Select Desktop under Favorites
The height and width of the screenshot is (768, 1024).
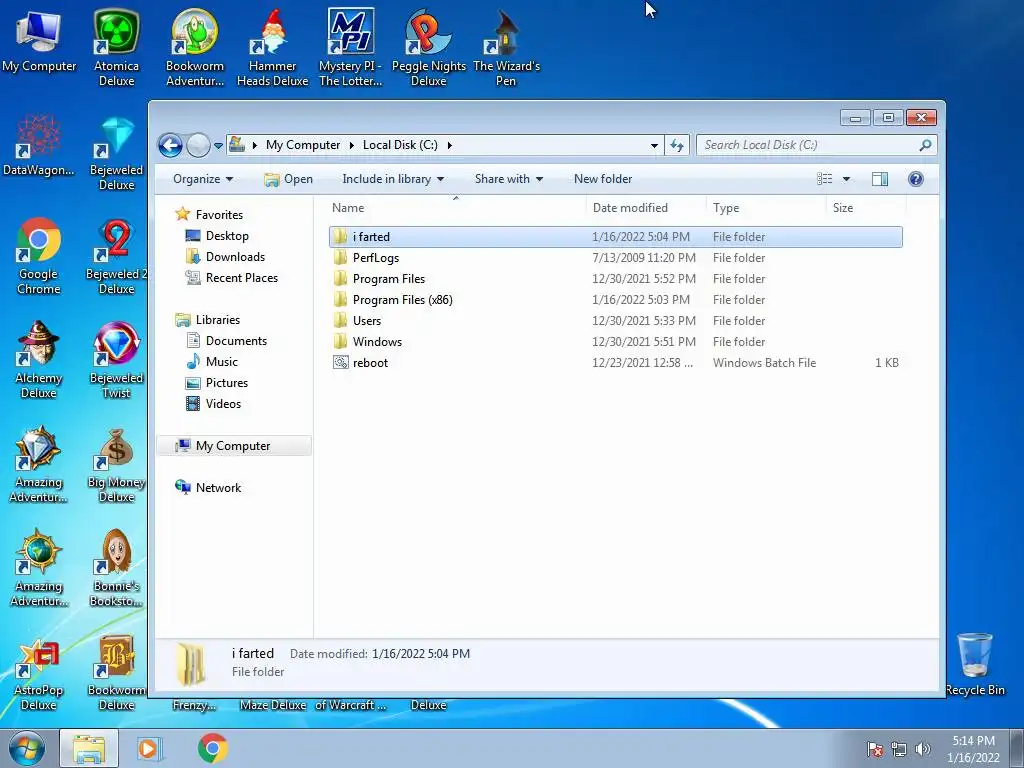coord(227,236)
